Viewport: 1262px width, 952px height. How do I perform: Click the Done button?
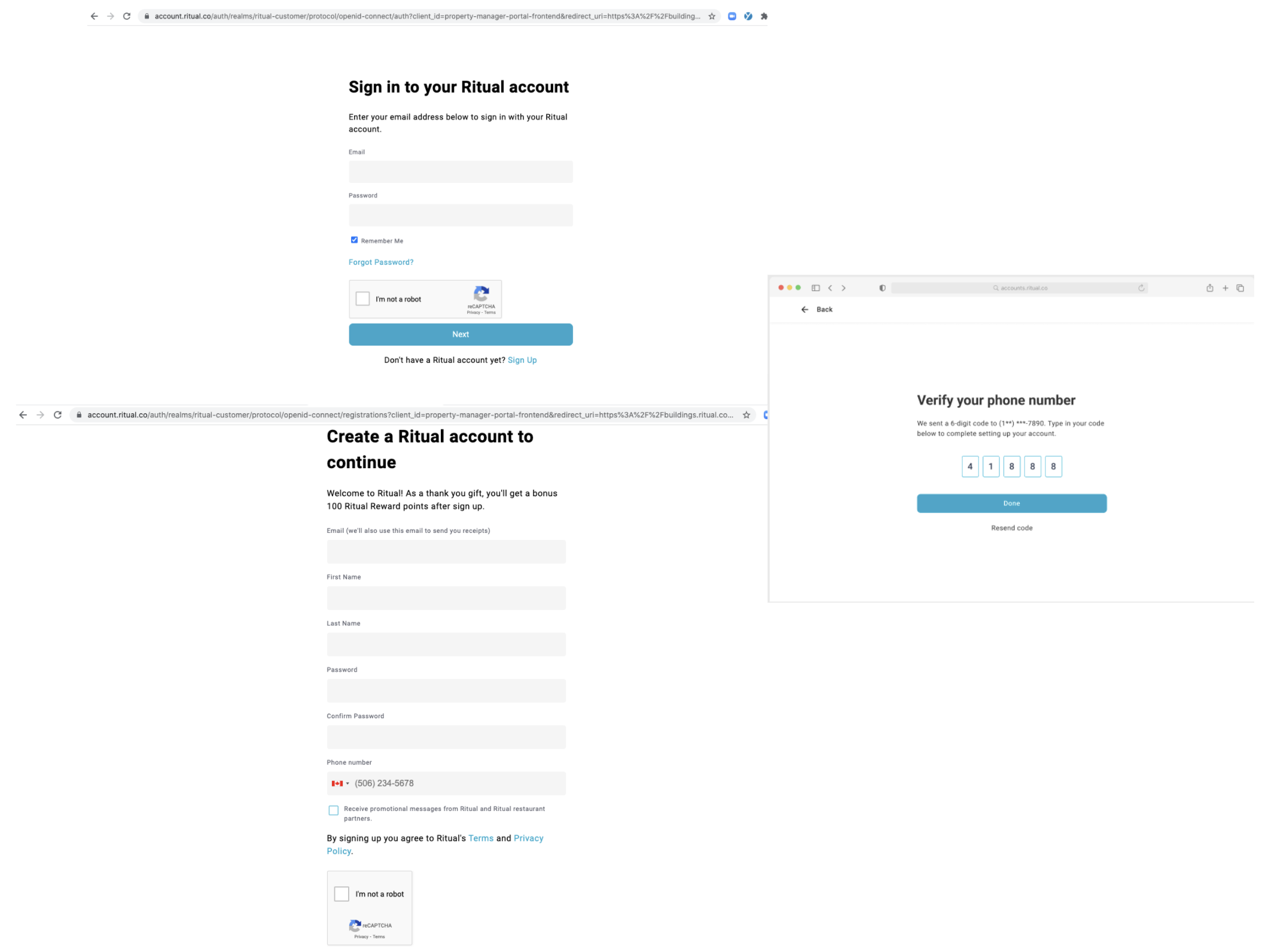(1011, 504)
